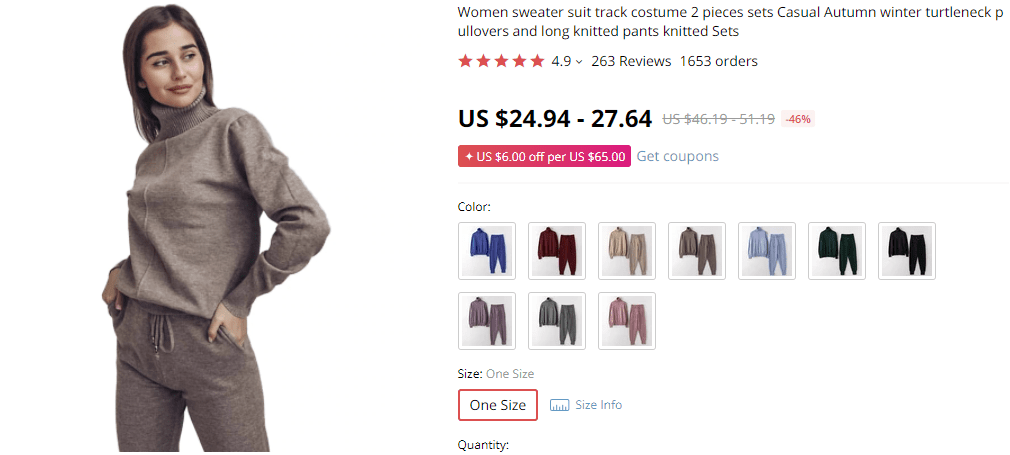Pick the light blue suit color
Screen dimensions: 1010x455
point(767,251)
